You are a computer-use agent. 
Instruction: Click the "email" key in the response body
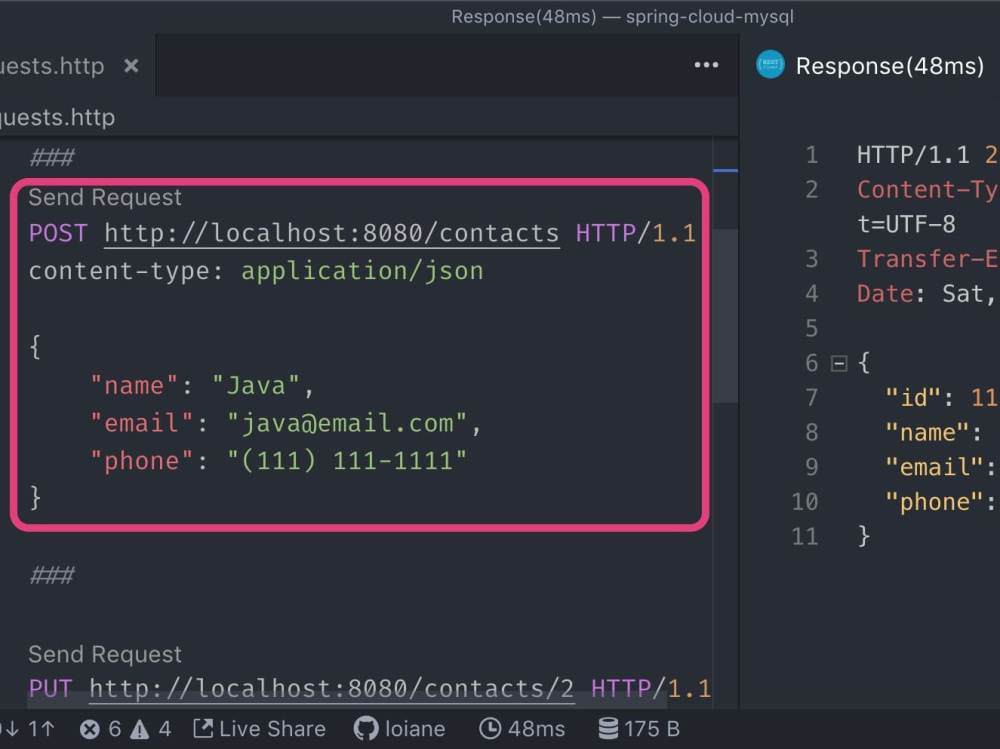coord(934,468)
